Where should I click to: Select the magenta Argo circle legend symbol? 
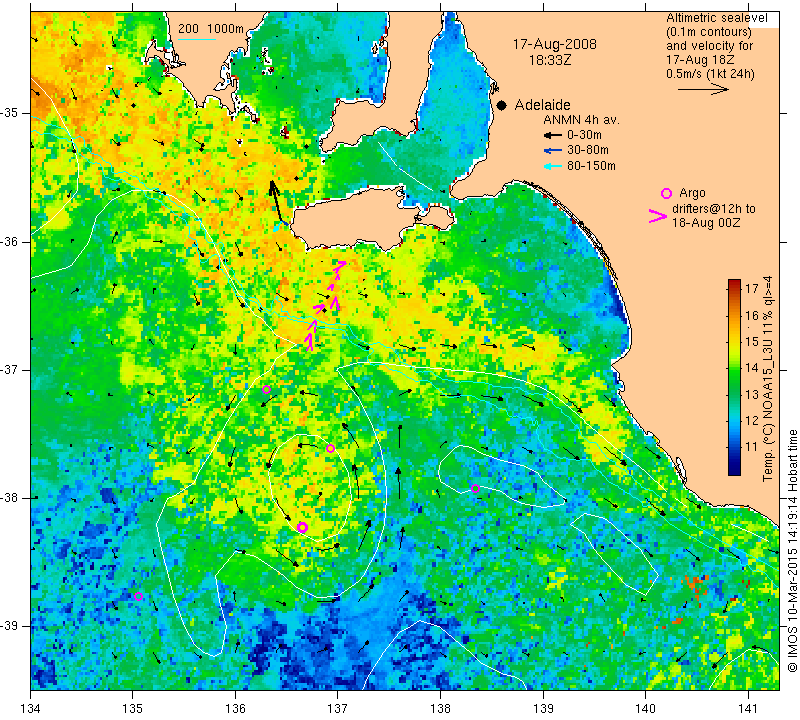[666, 193]
